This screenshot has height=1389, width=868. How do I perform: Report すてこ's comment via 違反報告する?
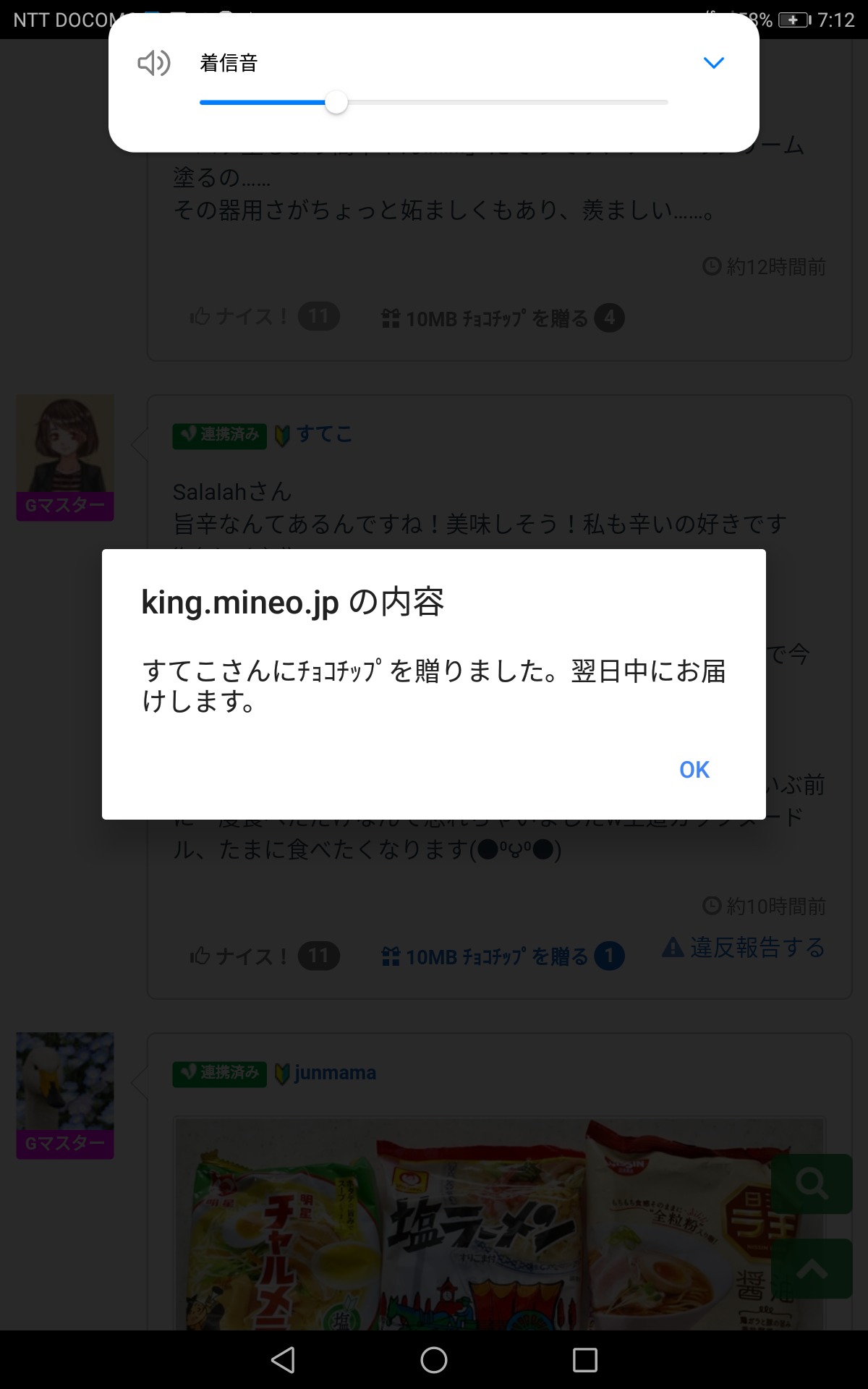[x=744, y=947]
